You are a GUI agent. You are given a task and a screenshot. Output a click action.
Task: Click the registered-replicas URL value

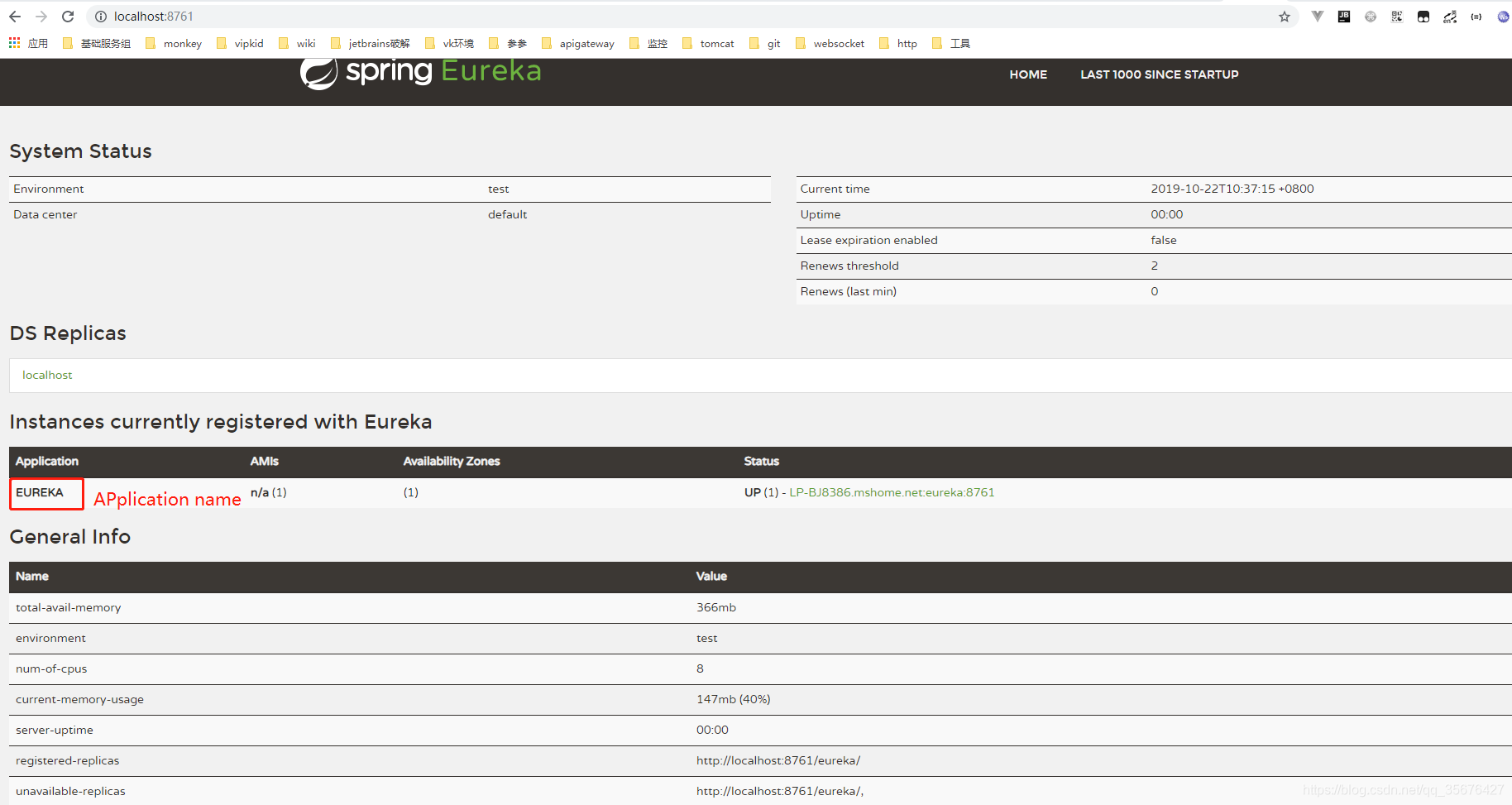pyautogui.click(x=778, y=760)
